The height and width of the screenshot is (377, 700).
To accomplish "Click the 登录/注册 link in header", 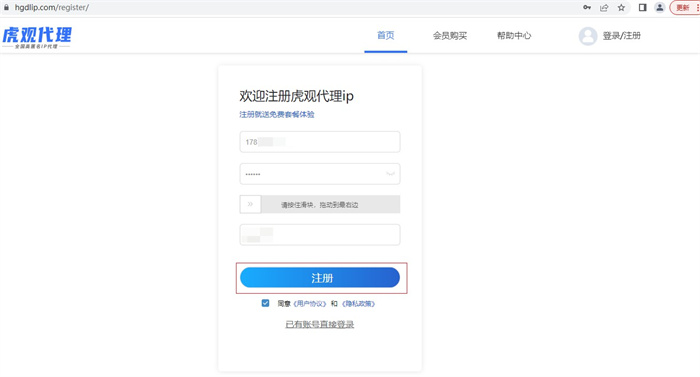I will click(x=621, y=36).
